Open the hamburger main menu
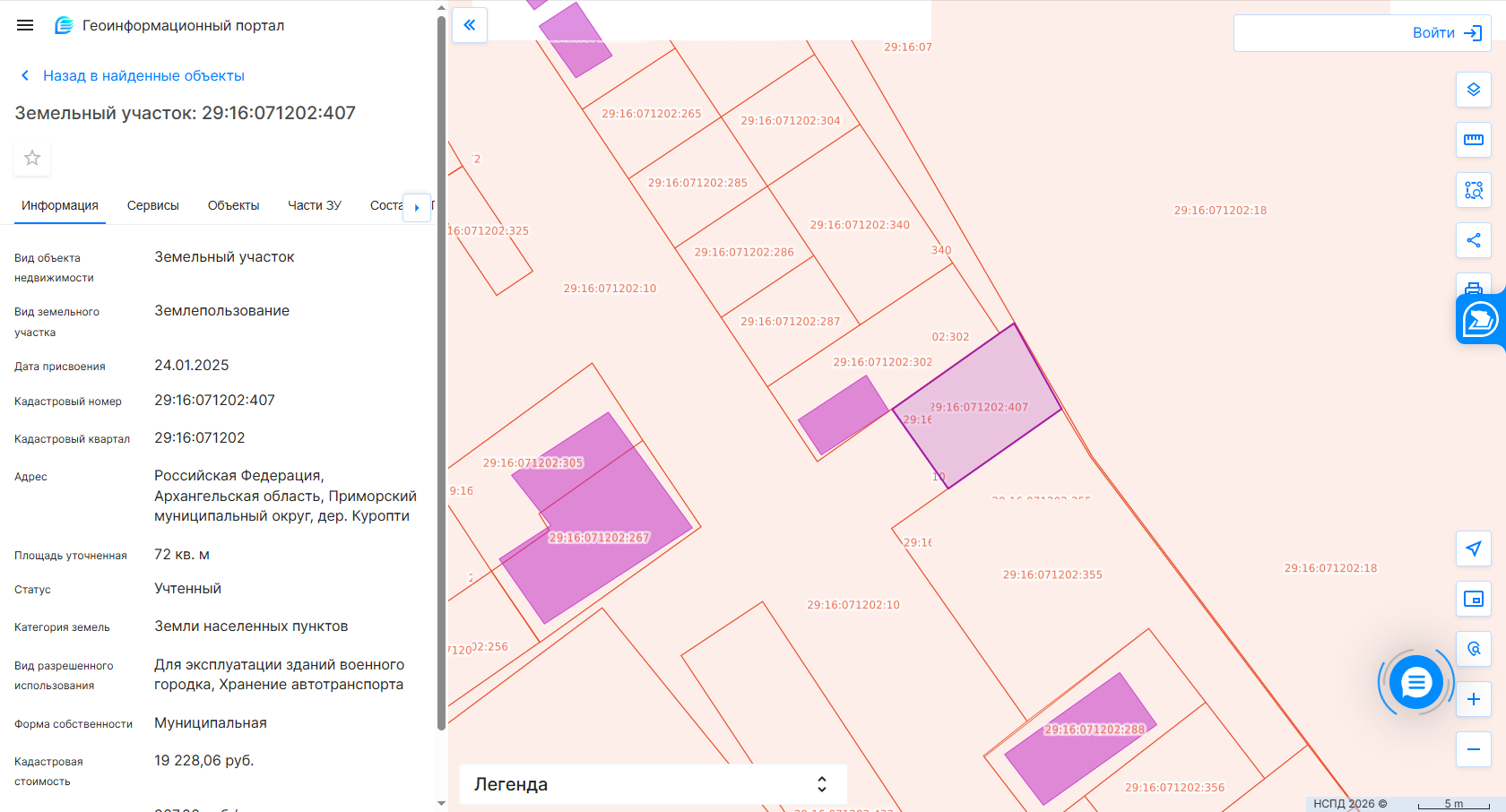The image size is (1506, 812). pos(25,25)
